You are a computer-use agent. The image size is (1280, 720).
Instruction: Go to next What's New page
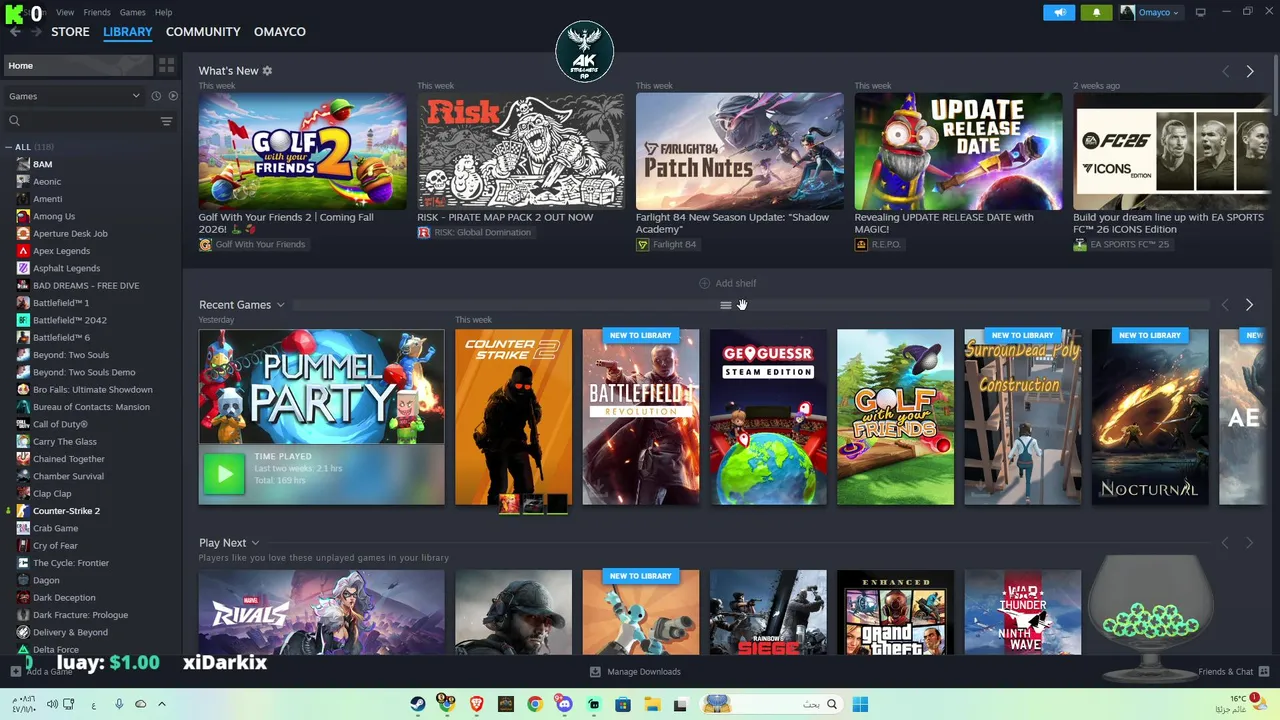click(x=1250, y=71)
